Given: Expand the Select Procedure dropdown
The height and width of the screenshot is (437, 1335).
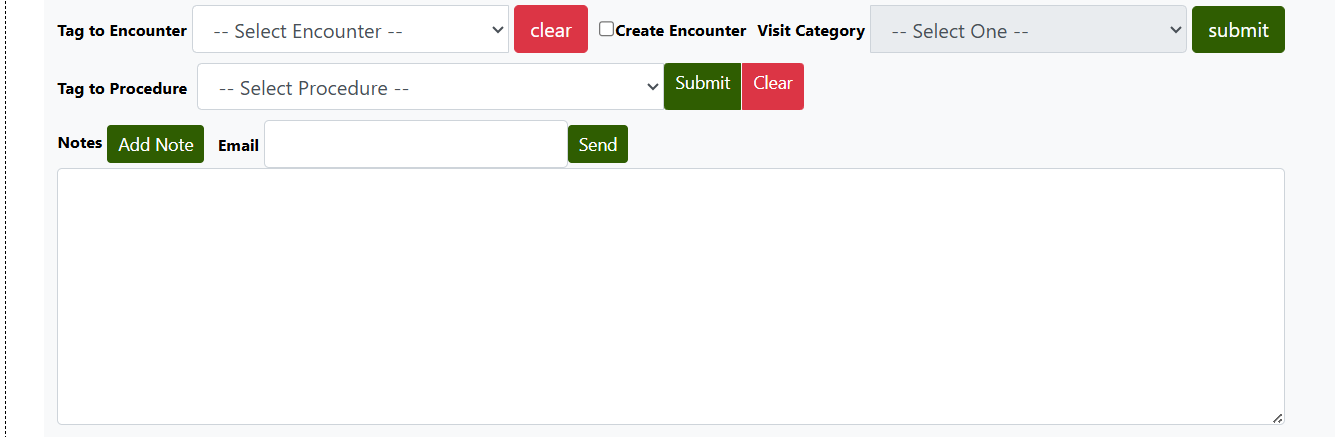Looking at the screenshot, I should (x=430, y=88).
